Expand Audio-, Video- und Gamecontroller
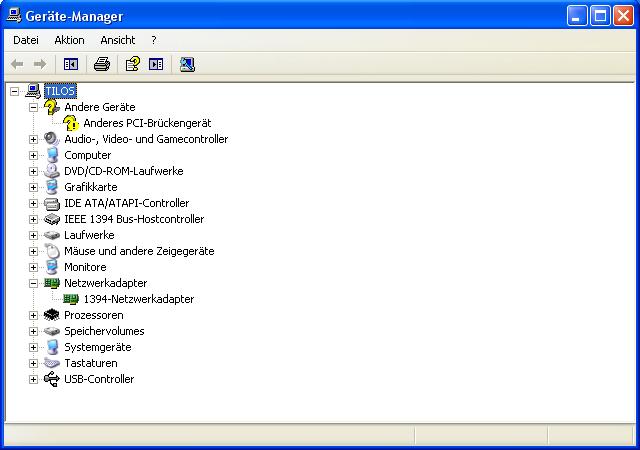Screen dimensions: 640x450 [x=33, y=139]
